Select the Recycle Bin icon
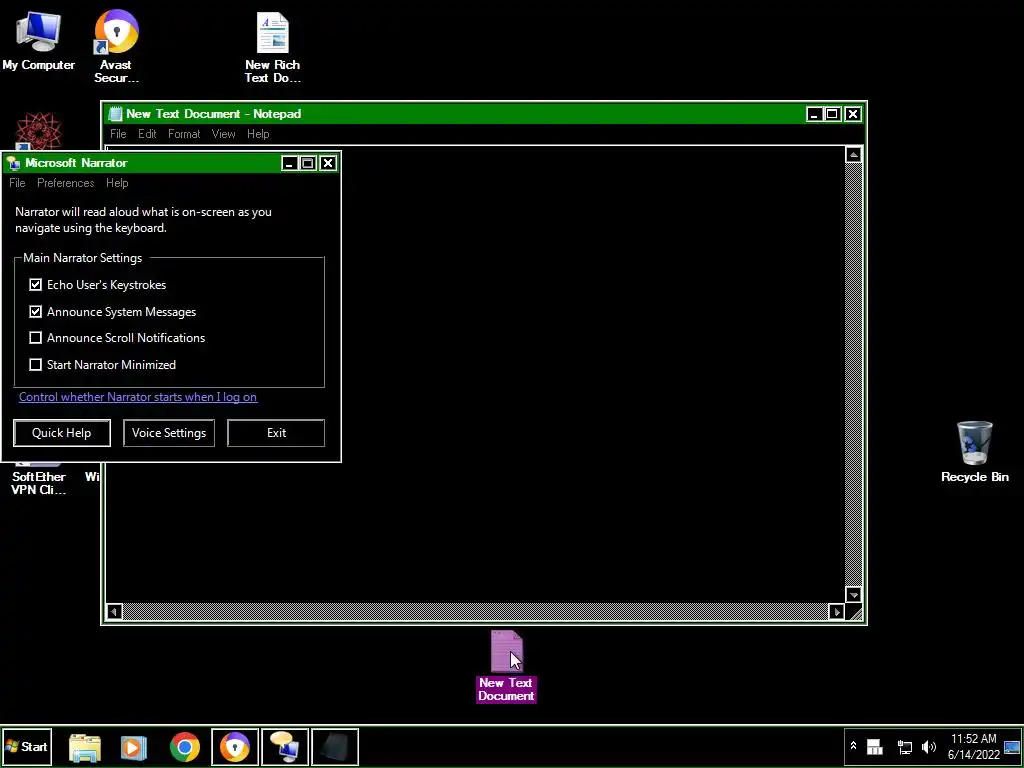This screenshot has height=768, width=1024. point(974,452)
